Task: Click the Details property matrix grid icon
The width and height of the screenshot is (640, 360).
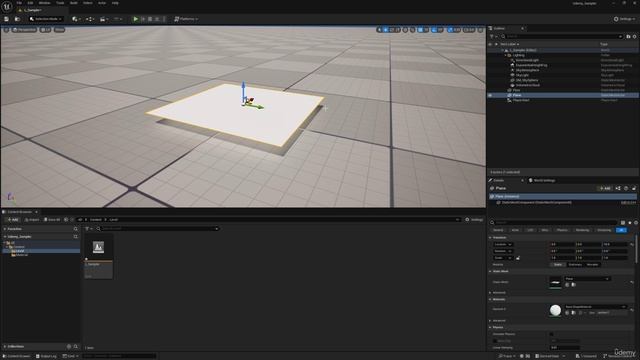Action: pos(623,222)
